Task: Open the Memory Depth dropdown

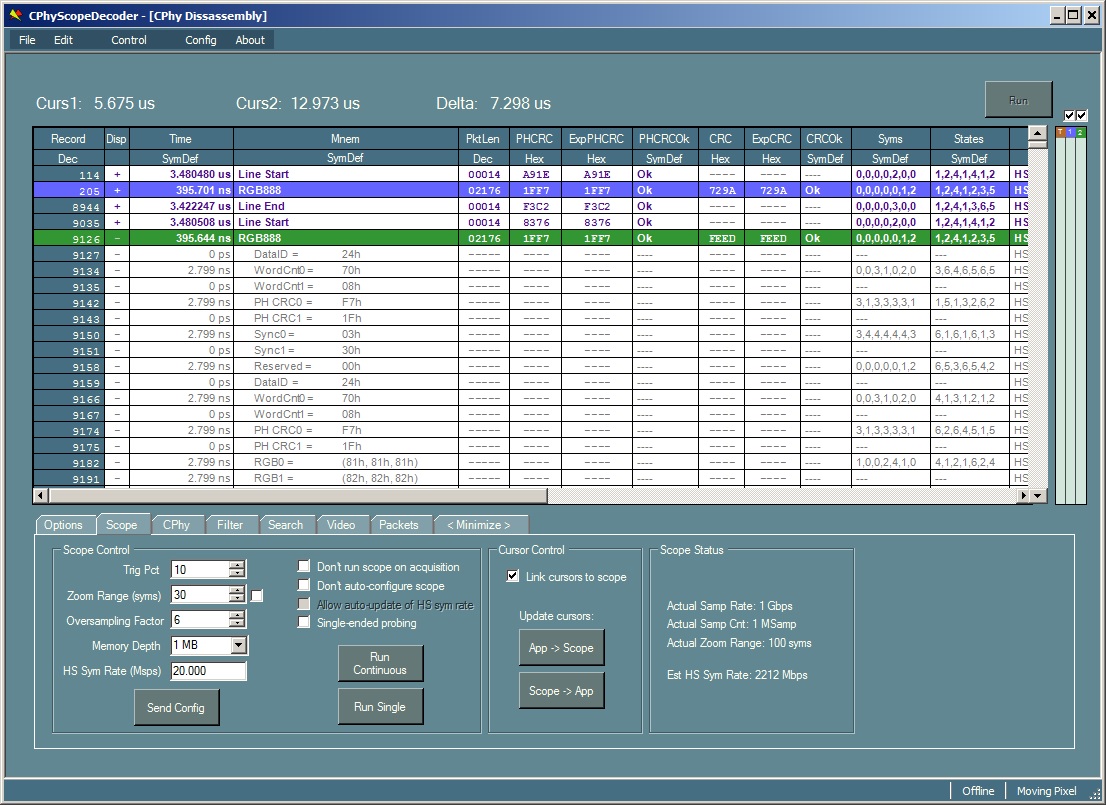Action: click(238, 646)
